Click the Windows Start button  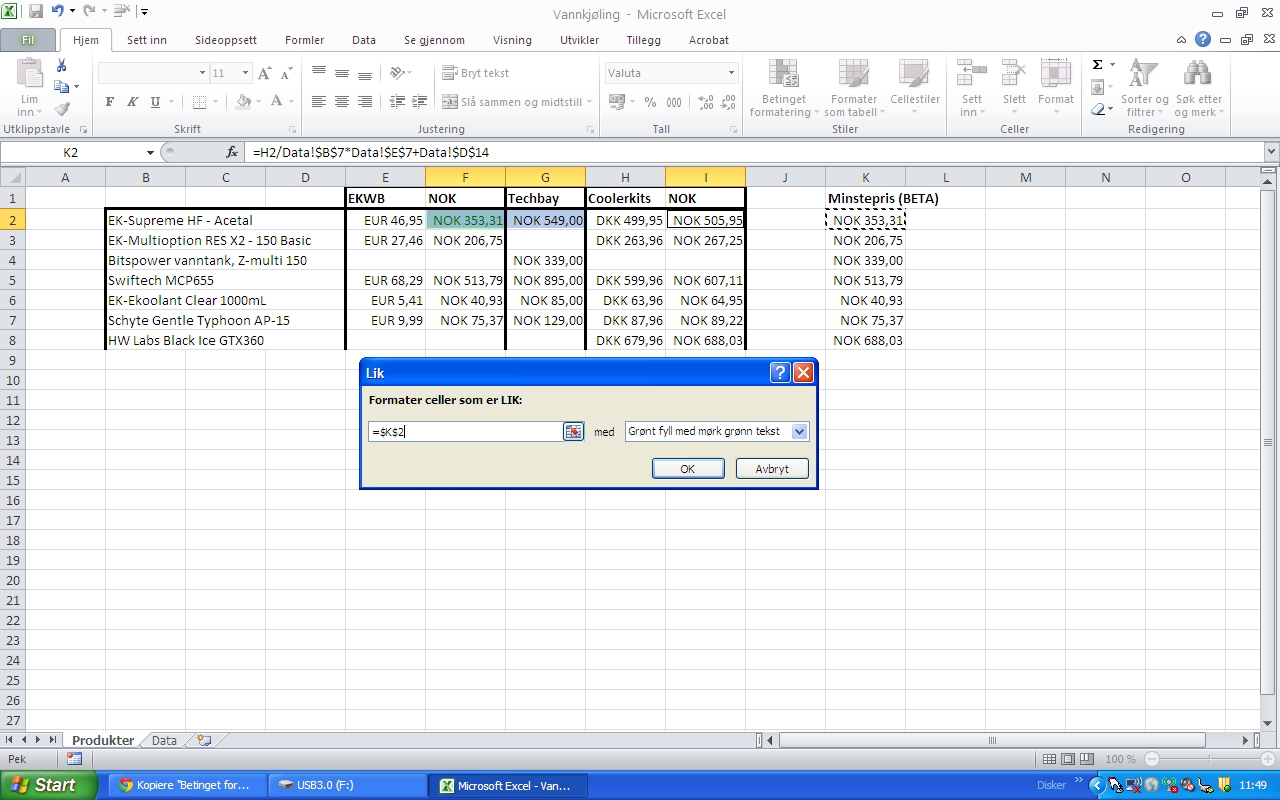click(49, 785)
